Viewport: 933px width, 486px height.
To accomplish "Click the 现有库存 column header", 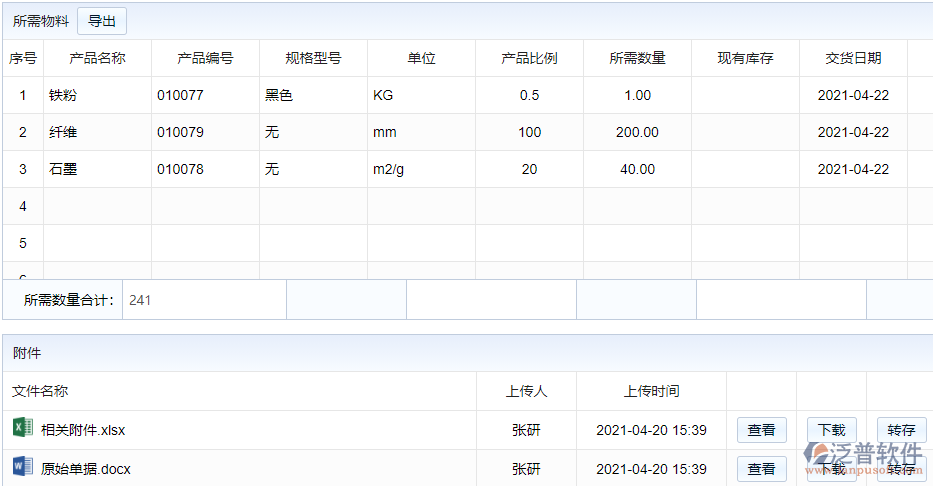I will (745, 58).
